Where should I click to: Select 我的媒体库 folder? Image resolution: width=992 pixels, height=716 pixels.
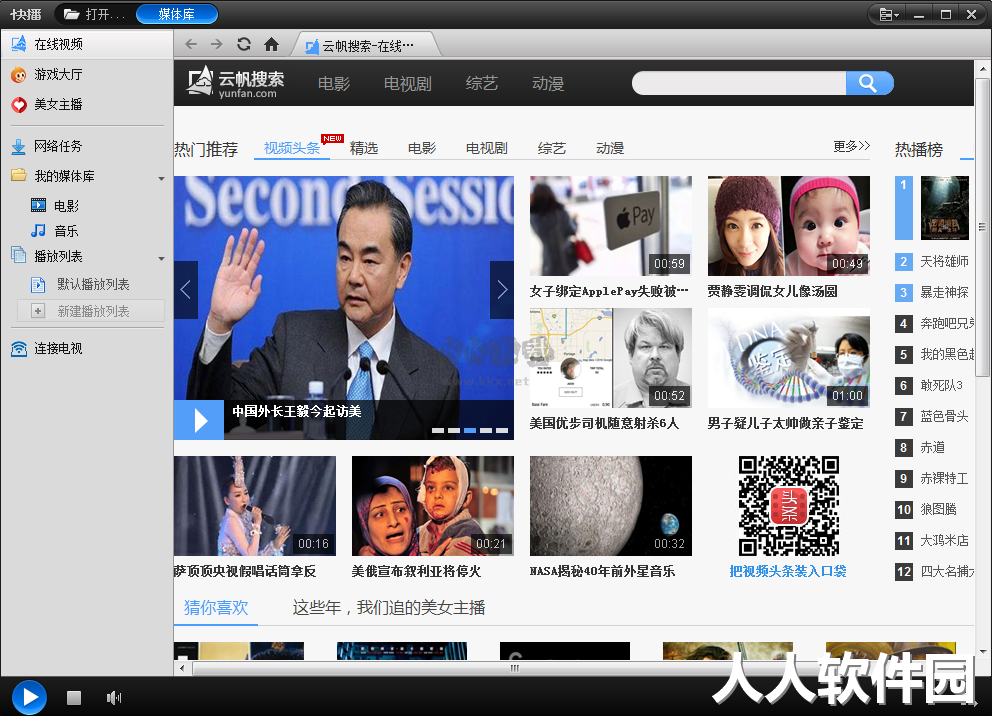63,176
